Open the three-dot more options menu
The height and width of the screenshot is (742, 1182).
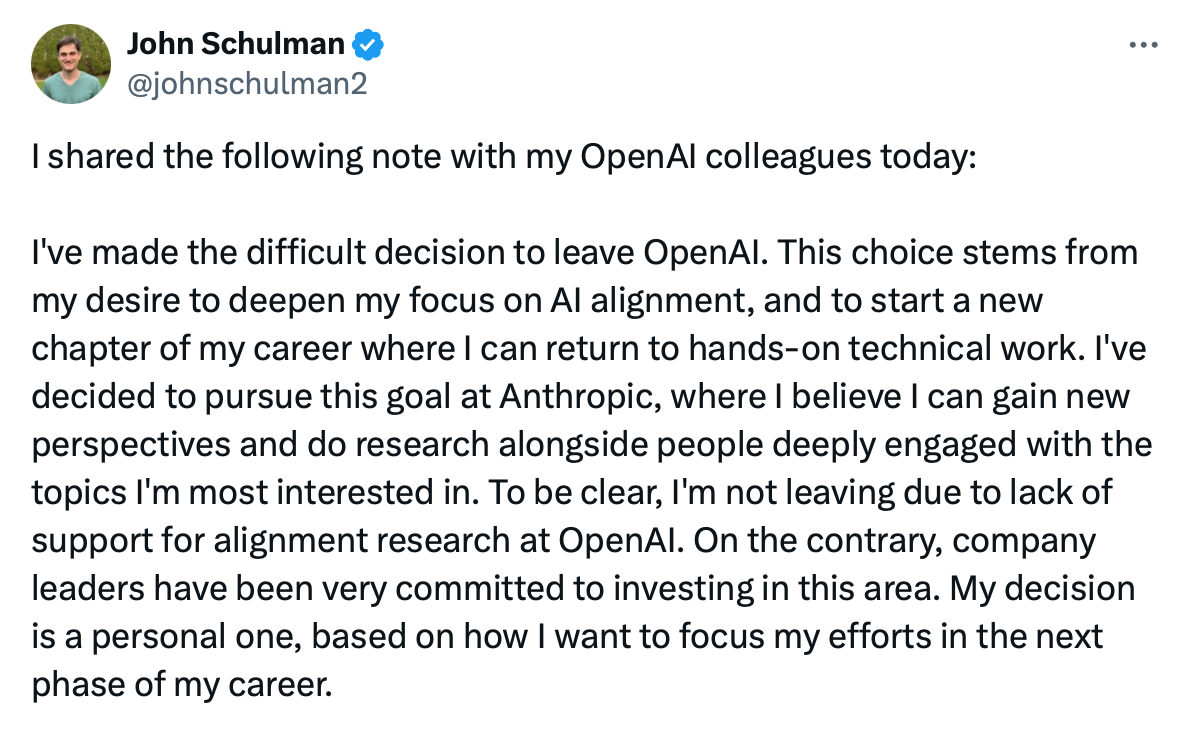point(1143,45)
